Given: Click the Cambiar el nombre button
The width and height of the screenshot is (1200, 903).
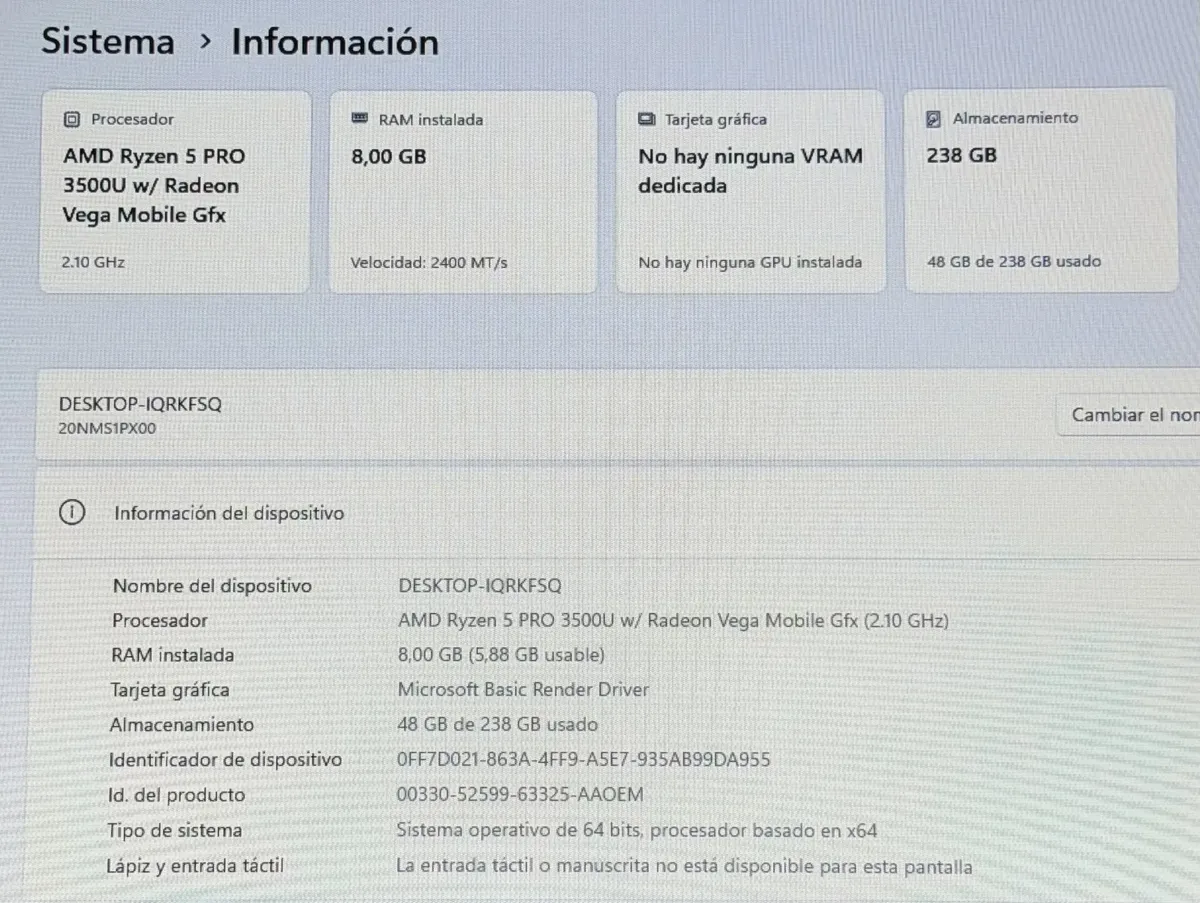Looking at the screenshot, I should click(x=1129, y=414).
